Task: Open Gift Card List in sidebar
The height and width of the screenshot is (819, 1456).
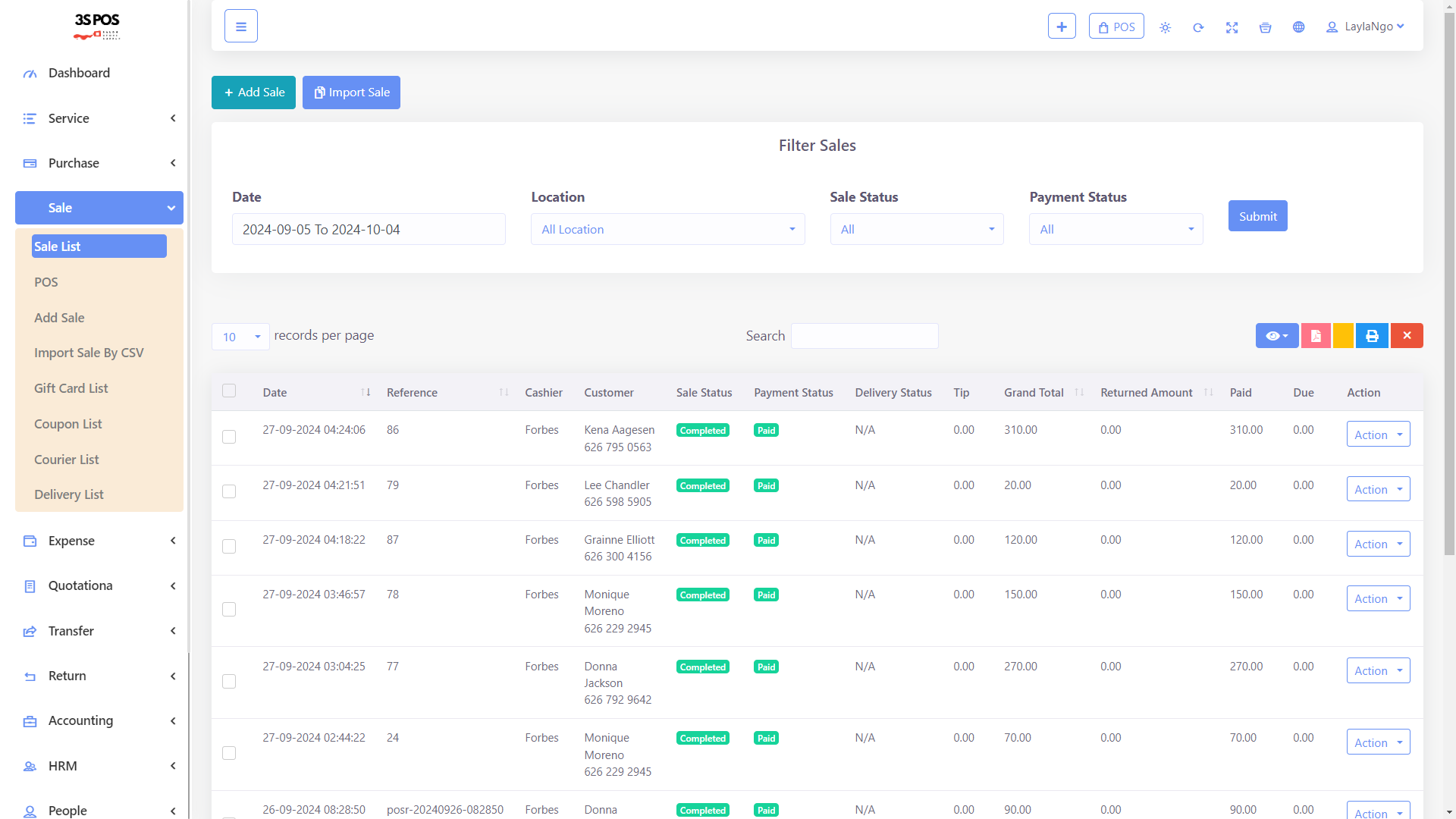Action: (x=71, y=388)
